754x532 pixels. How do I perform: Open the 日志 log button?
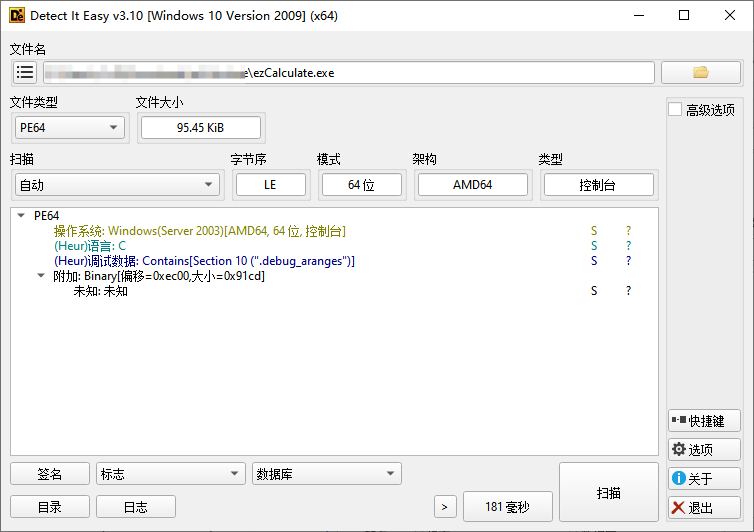(136, 507)
